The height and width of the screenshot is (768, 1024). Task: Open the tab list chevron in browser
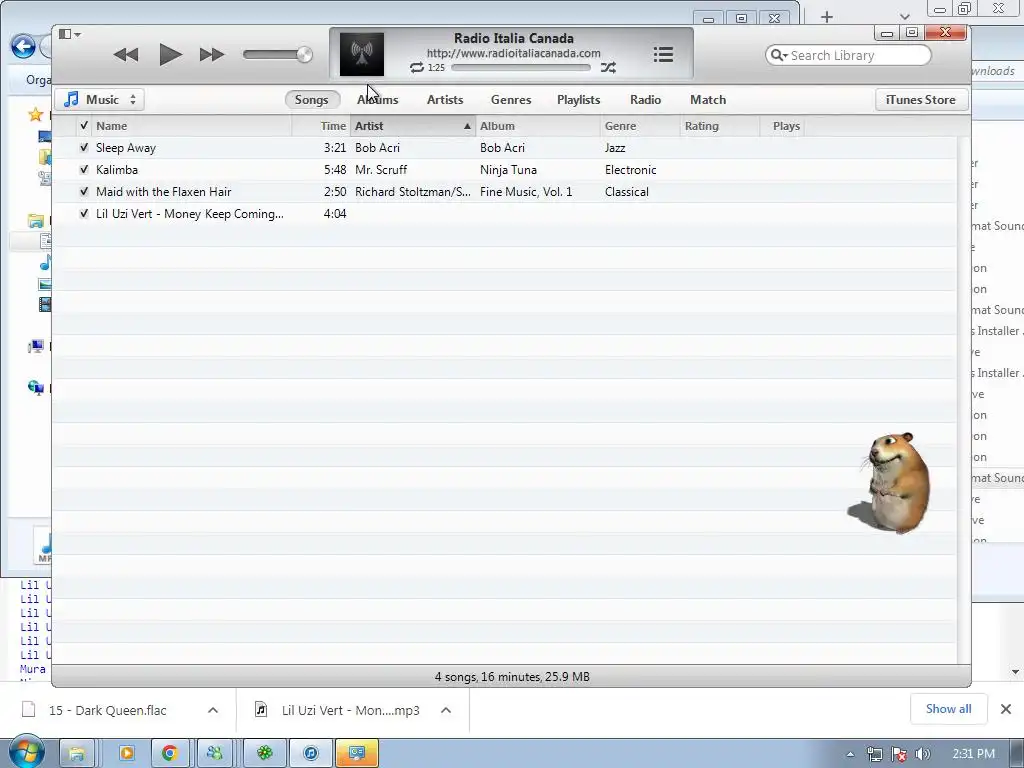point(904,17)
